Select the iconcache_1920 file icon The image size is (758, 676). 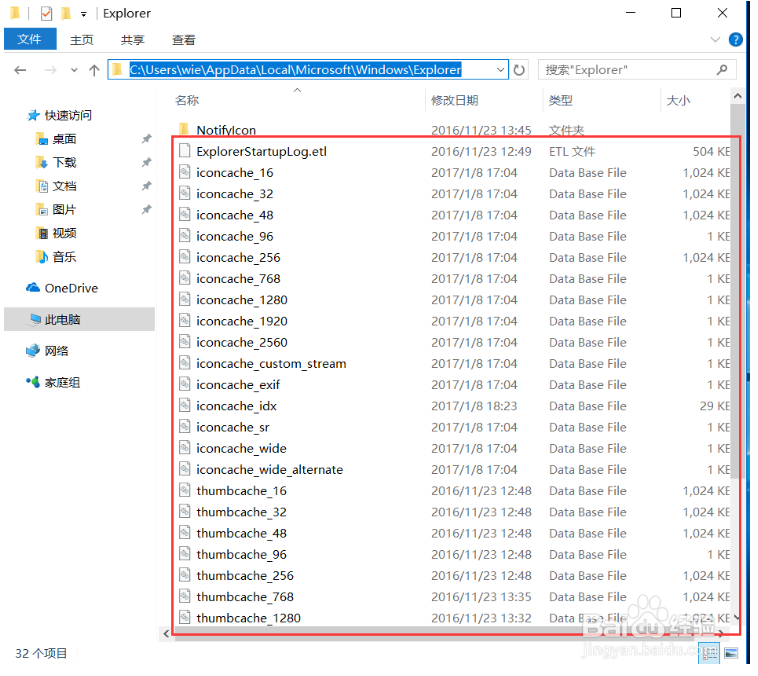pos(184,321)
